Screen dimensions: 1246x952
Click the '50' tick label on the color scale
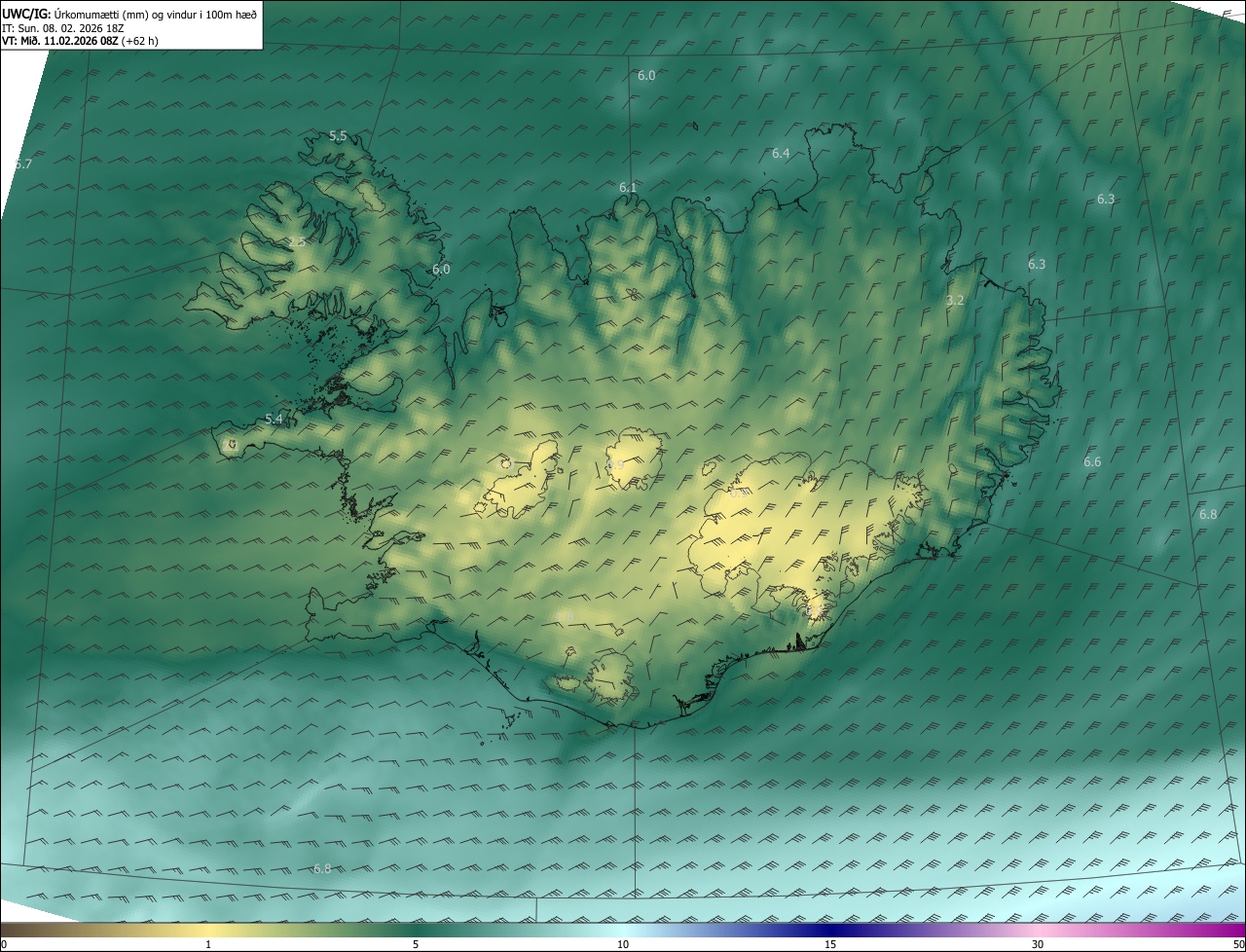(x=1238, y=944)
